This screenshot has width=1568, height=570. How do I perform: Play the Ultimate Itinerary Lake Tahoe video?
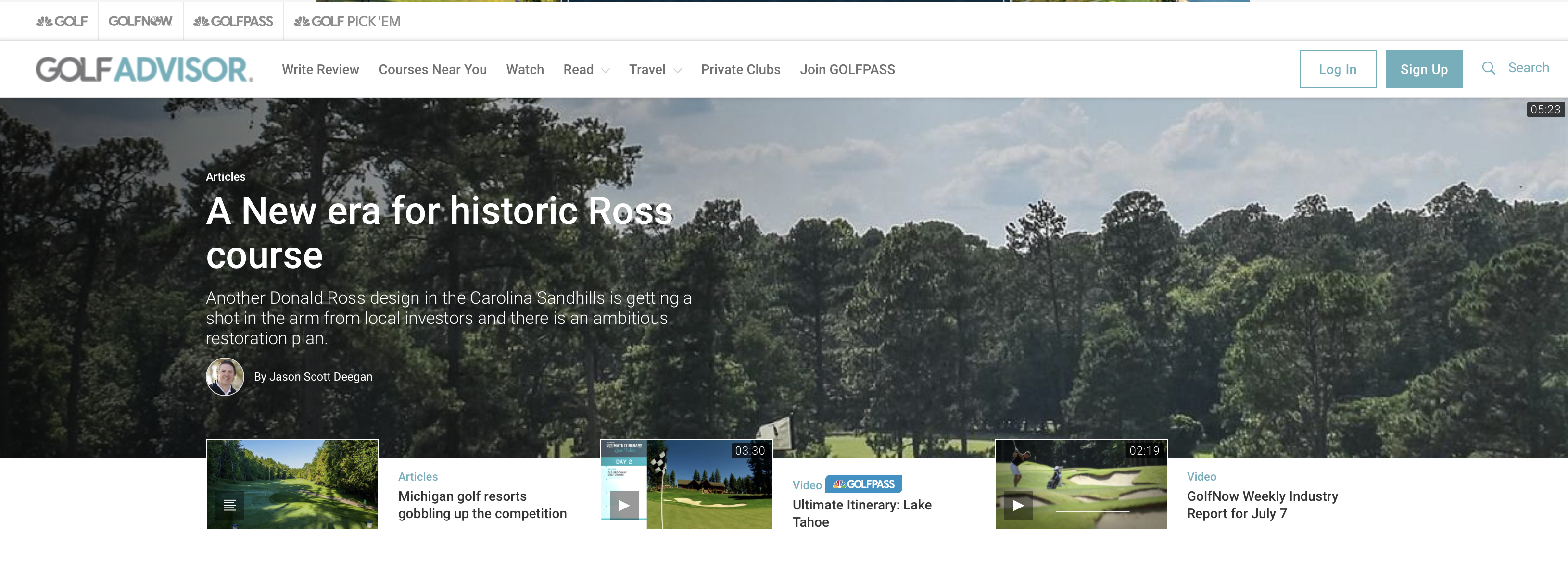624,505
